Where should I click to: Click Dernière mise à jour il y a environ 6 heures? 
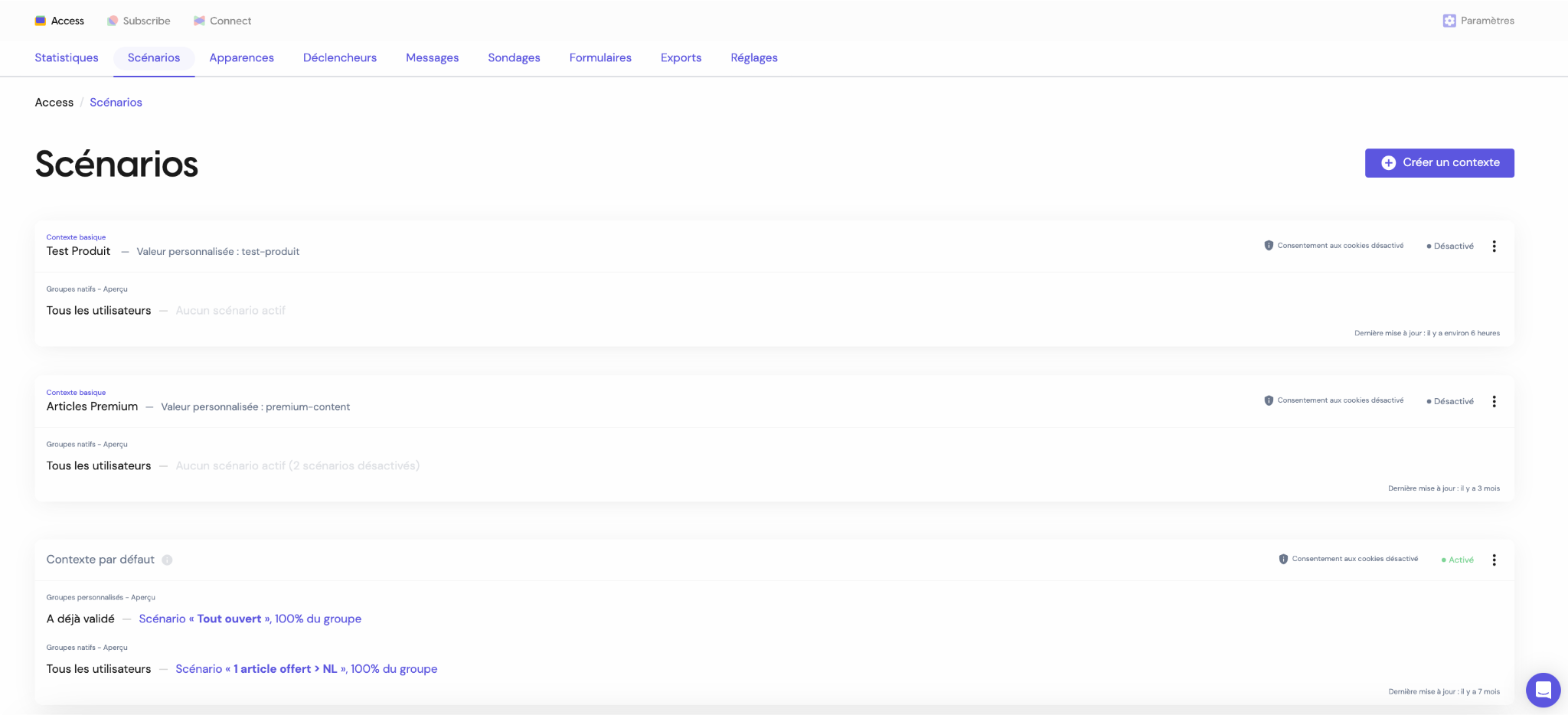point(1427,333)
